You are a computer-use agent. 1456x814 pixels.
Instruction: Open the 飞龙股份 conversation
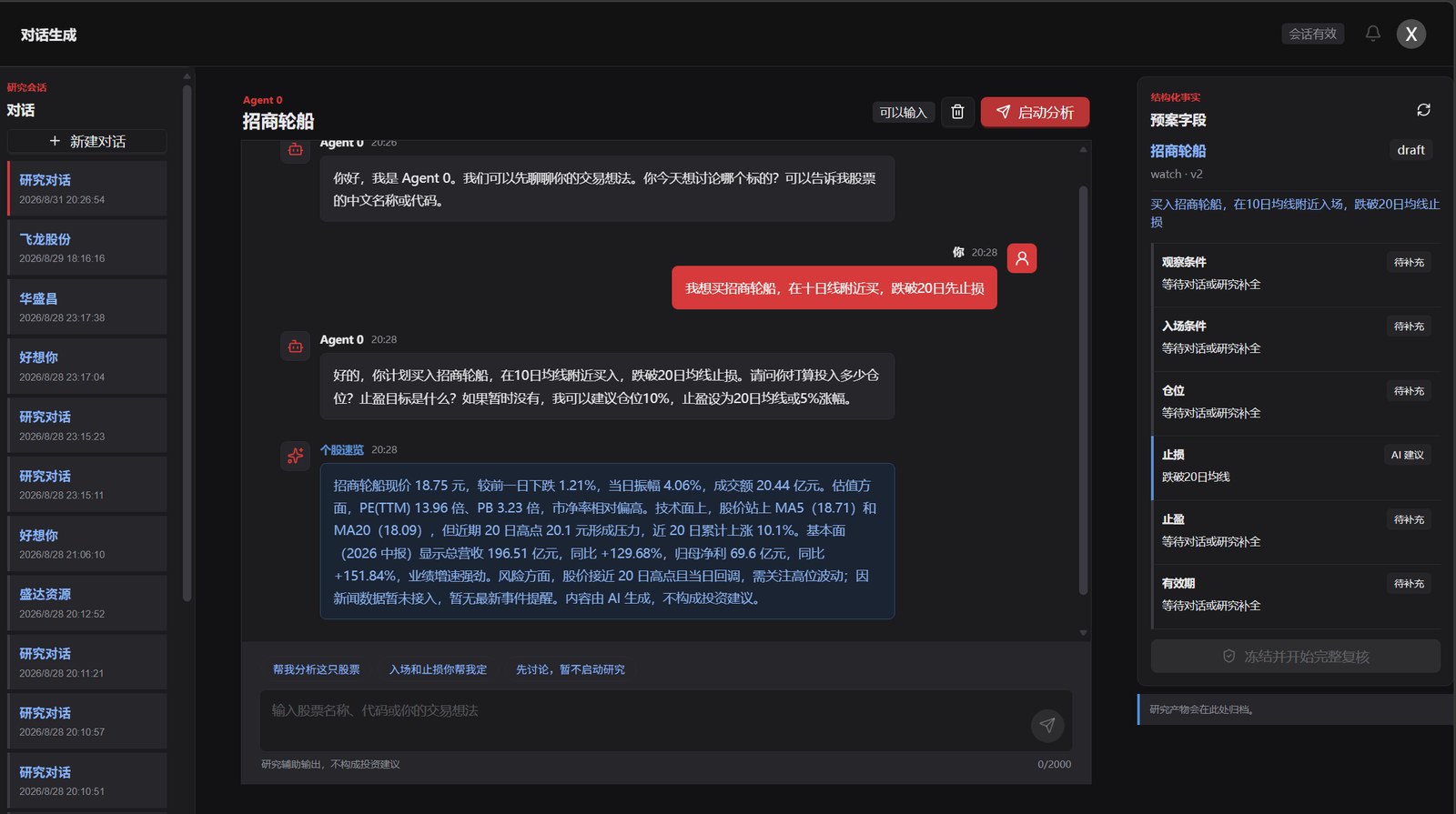click(x=87, y=247)
